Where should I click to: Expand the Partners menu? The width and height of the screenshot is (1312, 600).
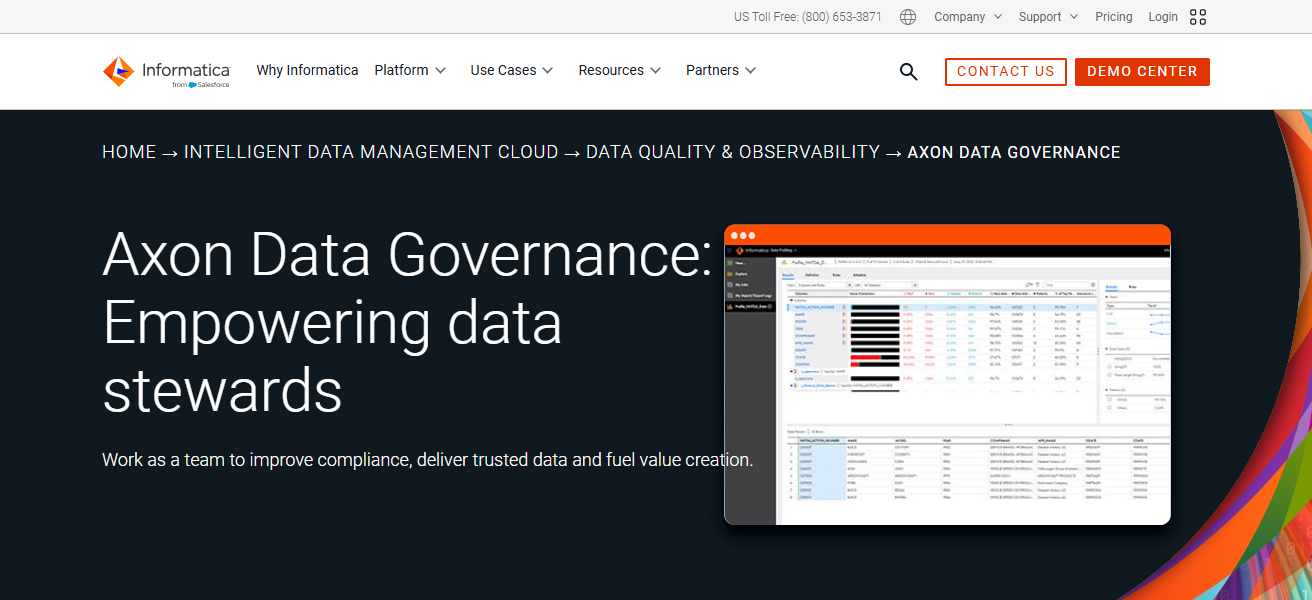tap(720, 71)
